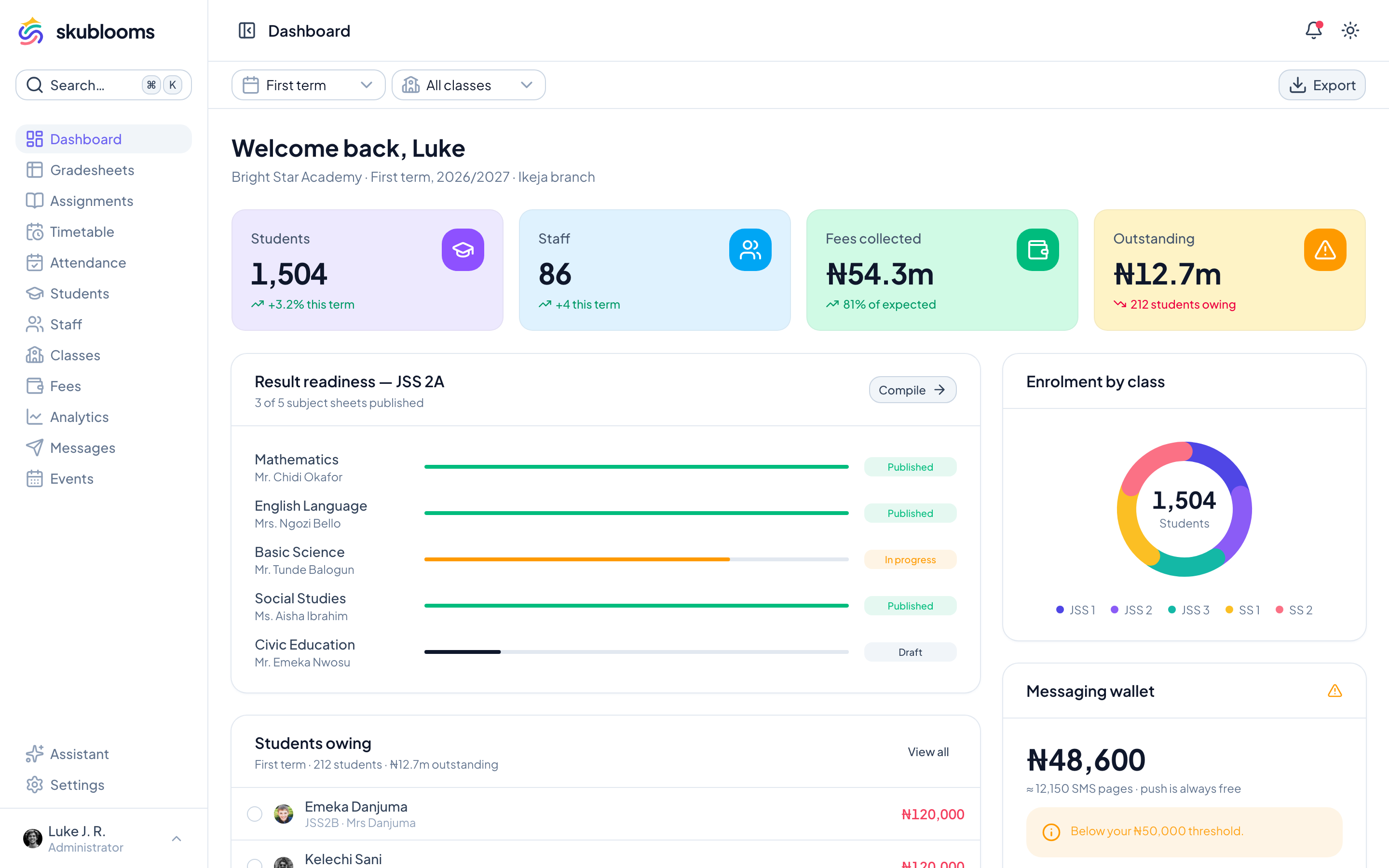
Task: Click the ₦120,000 amount for Emeka Danjuma
Action: click(933, 814)
